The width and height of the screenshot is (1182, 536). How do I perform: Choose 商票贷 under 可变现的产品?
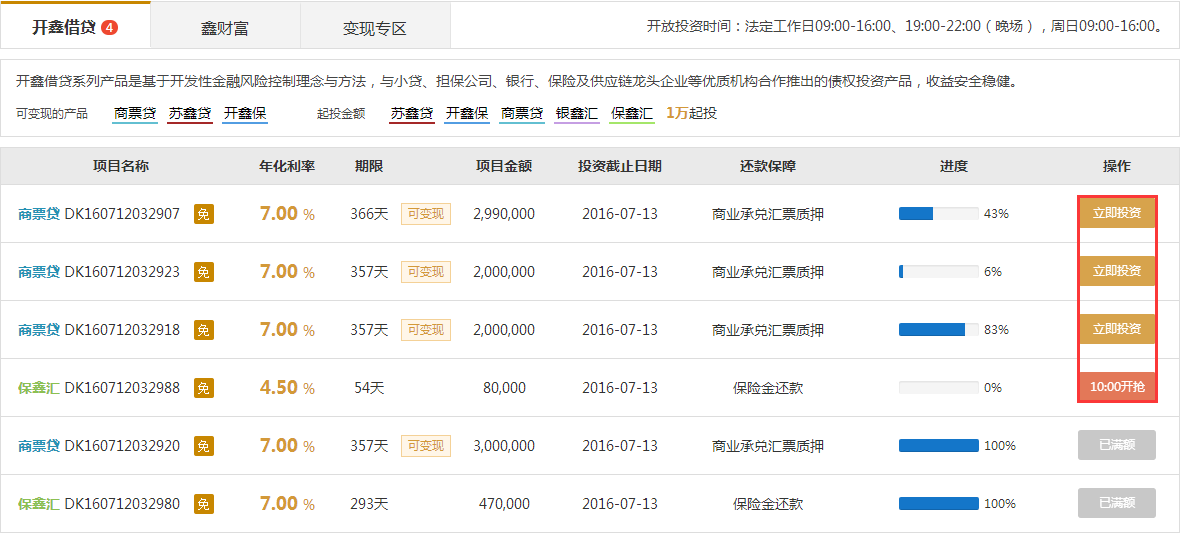click(135, 113)
